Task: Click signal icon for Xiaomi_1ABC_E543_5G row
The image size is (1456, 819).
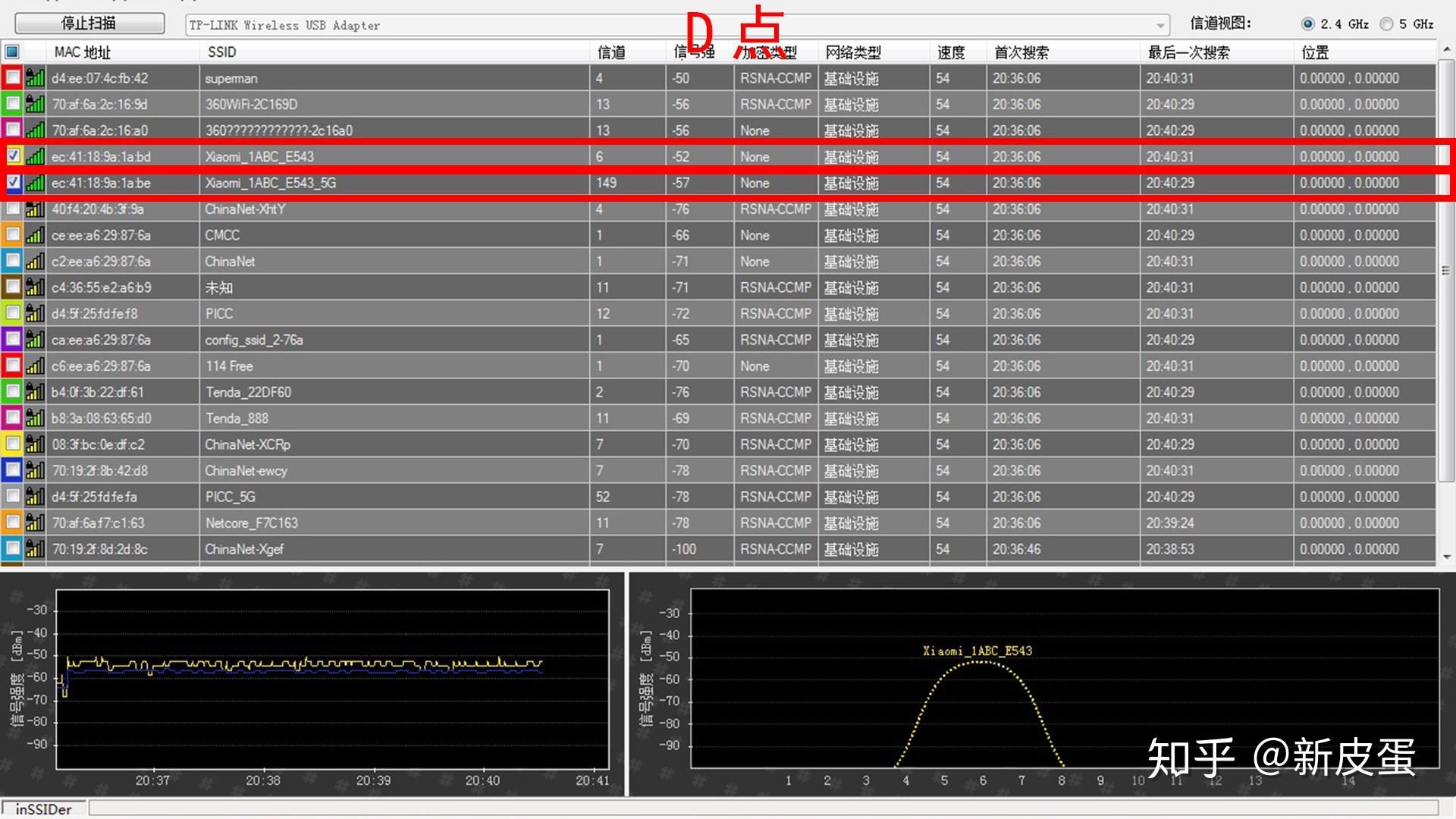Action: point(35,182)
